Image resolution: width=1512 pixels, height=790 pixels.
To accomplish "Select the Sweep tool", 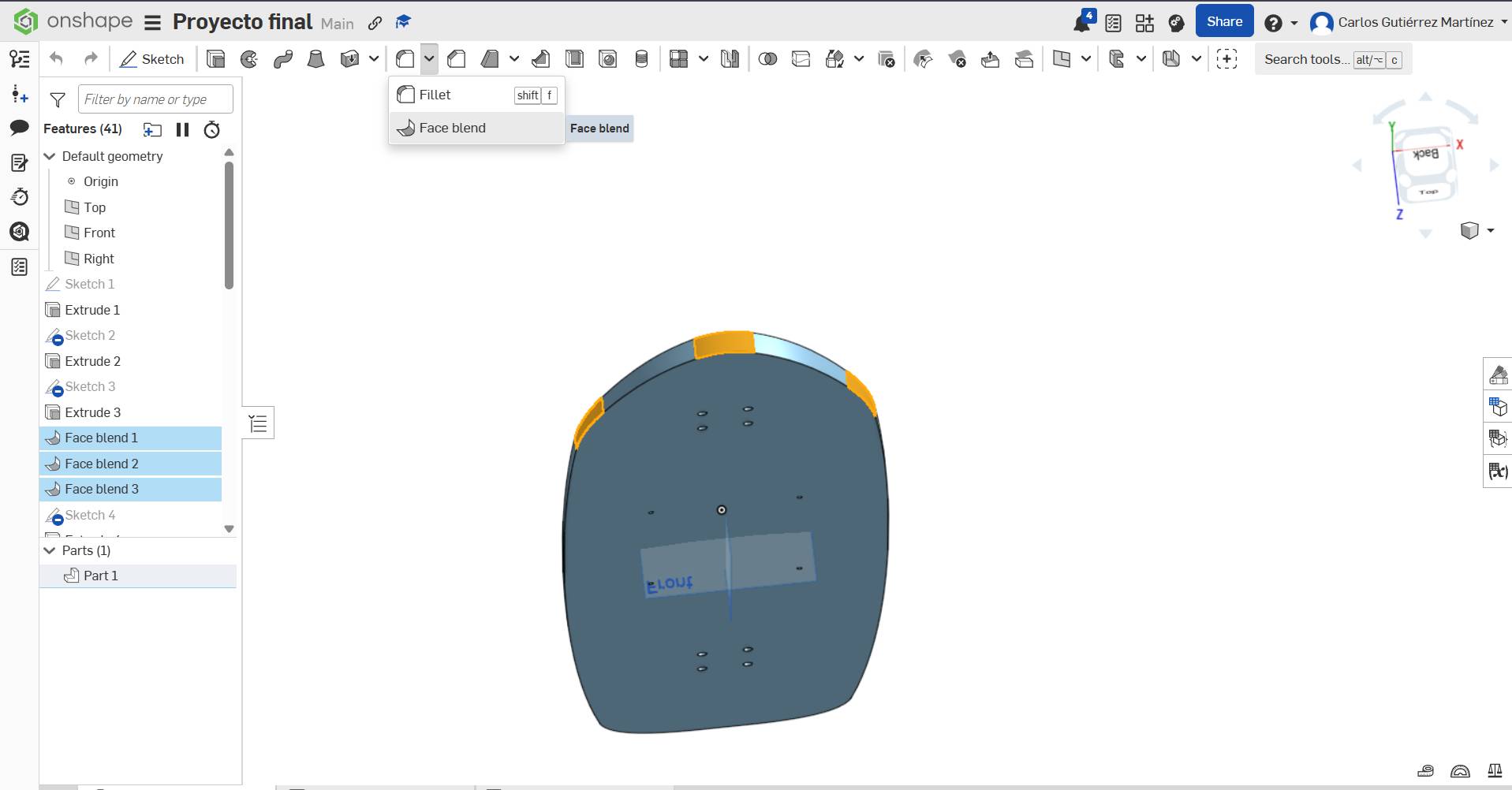I will coord(283,59).
